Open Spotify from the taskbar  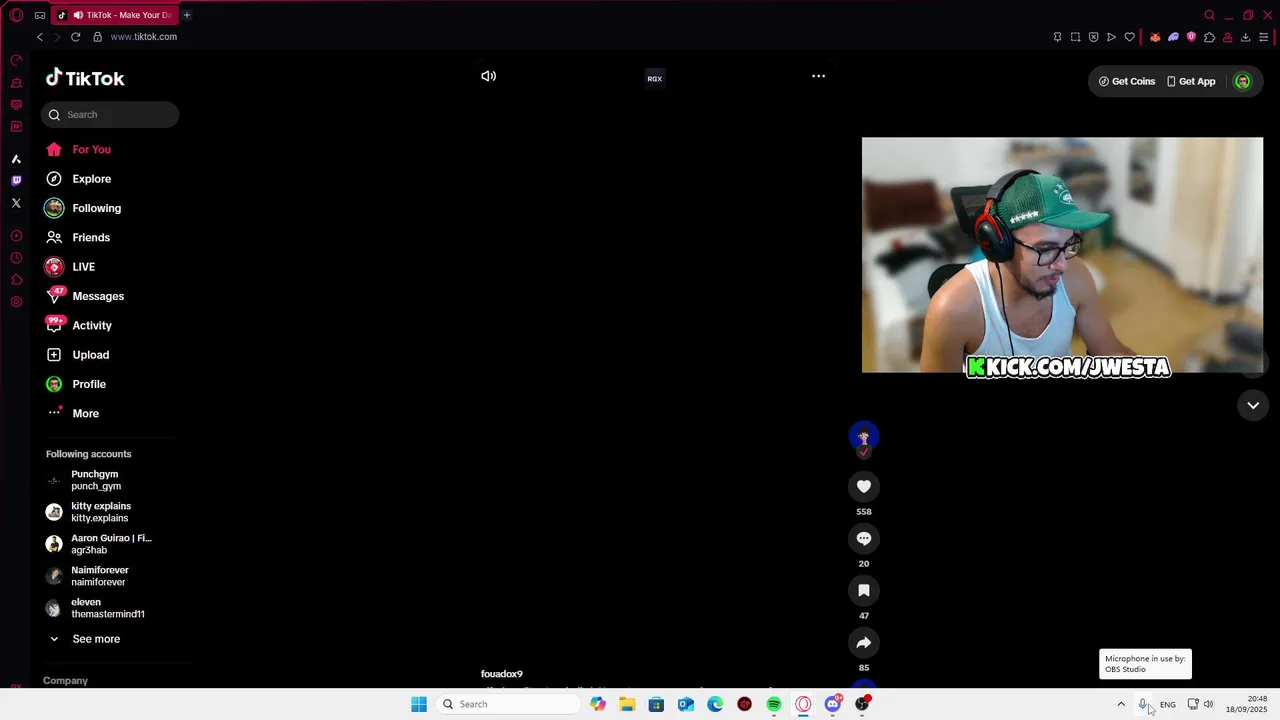coord(774,704)
